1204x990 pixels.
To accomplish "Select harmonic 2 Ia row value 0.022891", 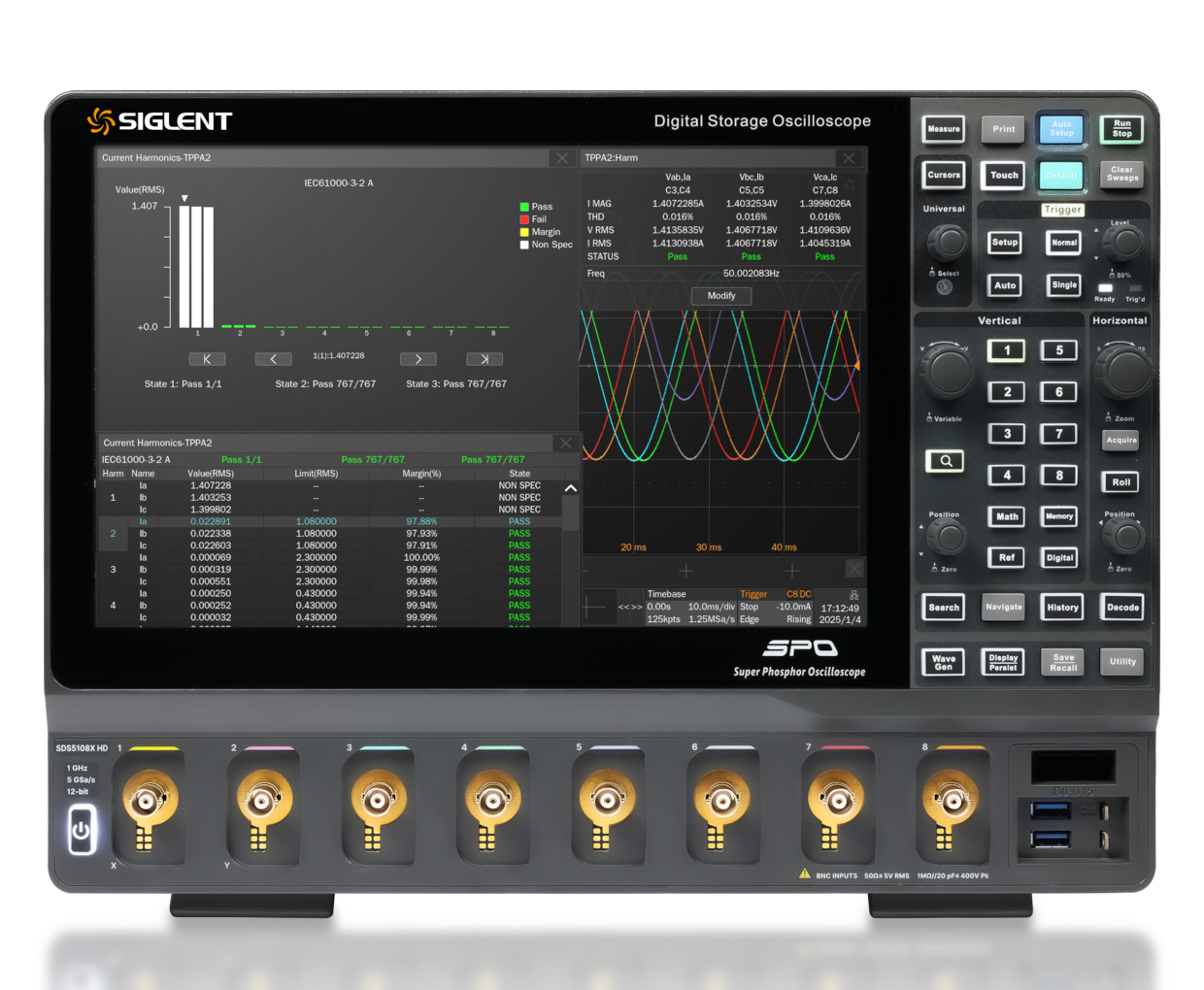I will [x=211, y=521].
